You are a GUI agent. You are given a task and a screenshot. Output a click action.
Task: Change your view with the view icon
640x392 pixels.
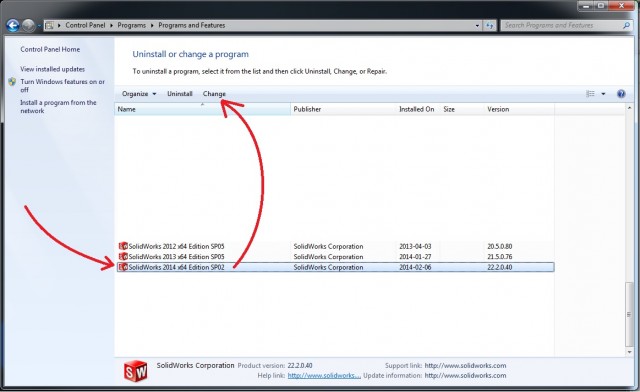tap(590, 94)
